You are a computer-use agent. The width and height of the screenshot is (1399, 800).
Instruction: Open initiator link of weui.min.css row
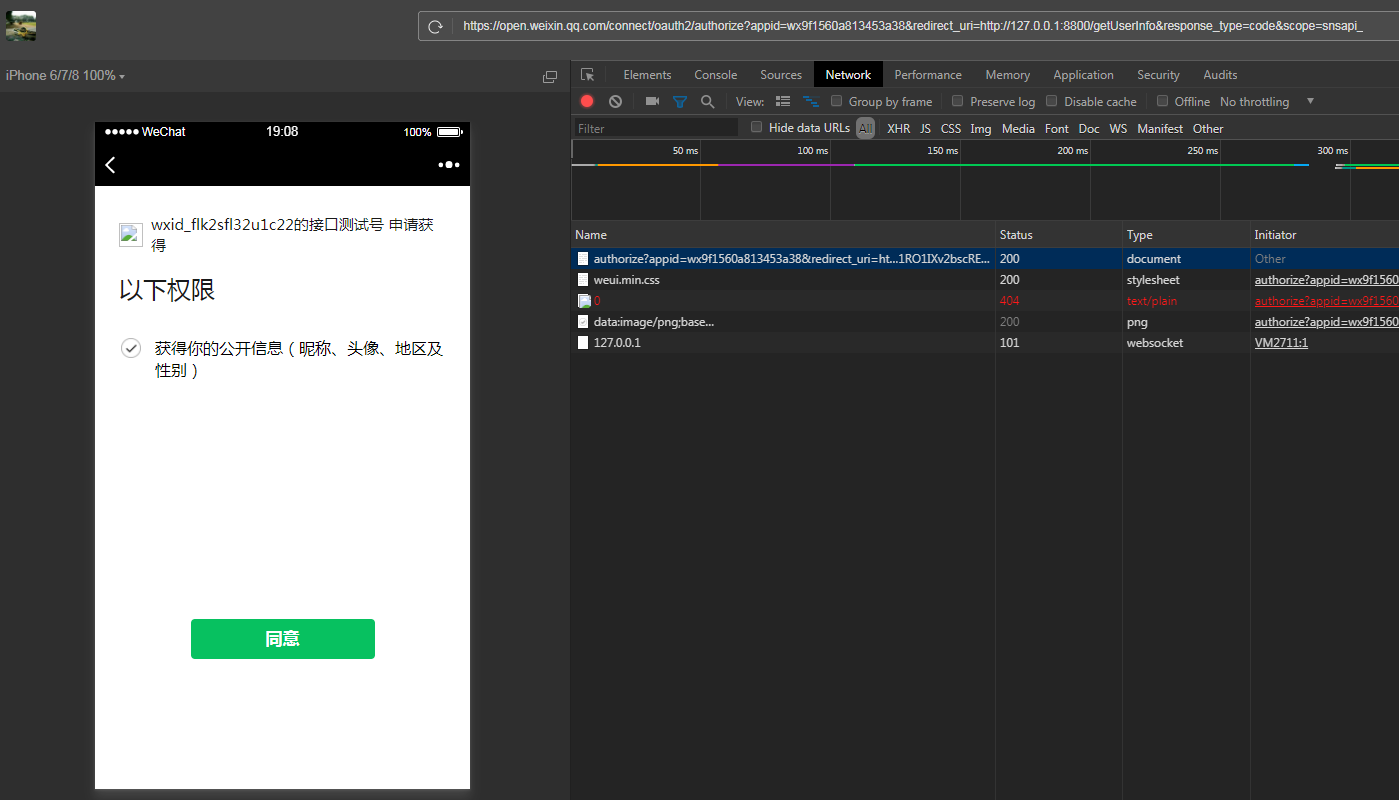pyautogui.click(x=1327, y=280)
